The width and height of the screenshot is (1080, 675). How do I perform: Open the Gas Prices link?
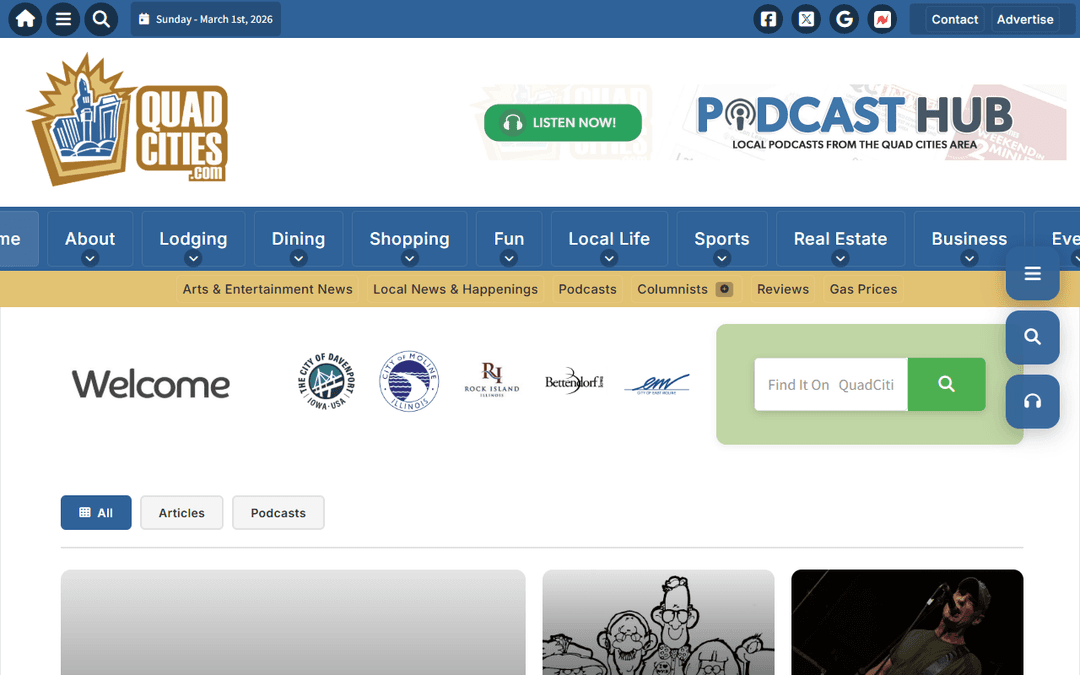(x=863, y=289)
